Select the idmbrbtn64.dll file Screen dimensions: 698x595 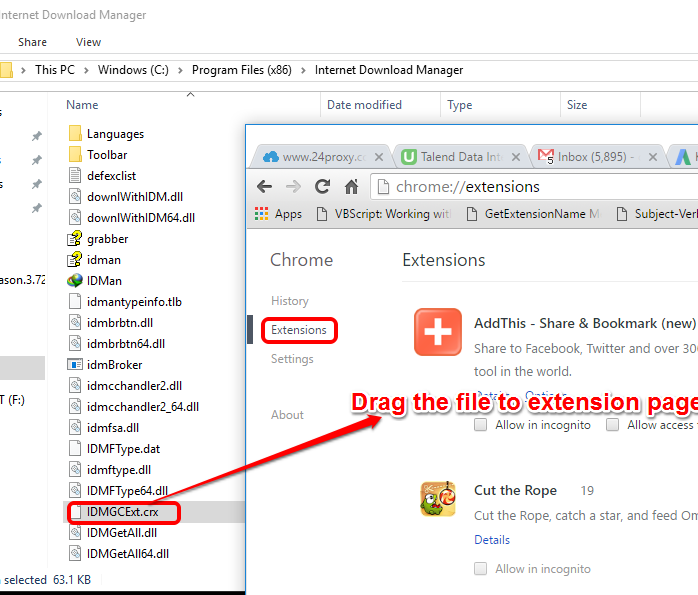tap(126, 344)
